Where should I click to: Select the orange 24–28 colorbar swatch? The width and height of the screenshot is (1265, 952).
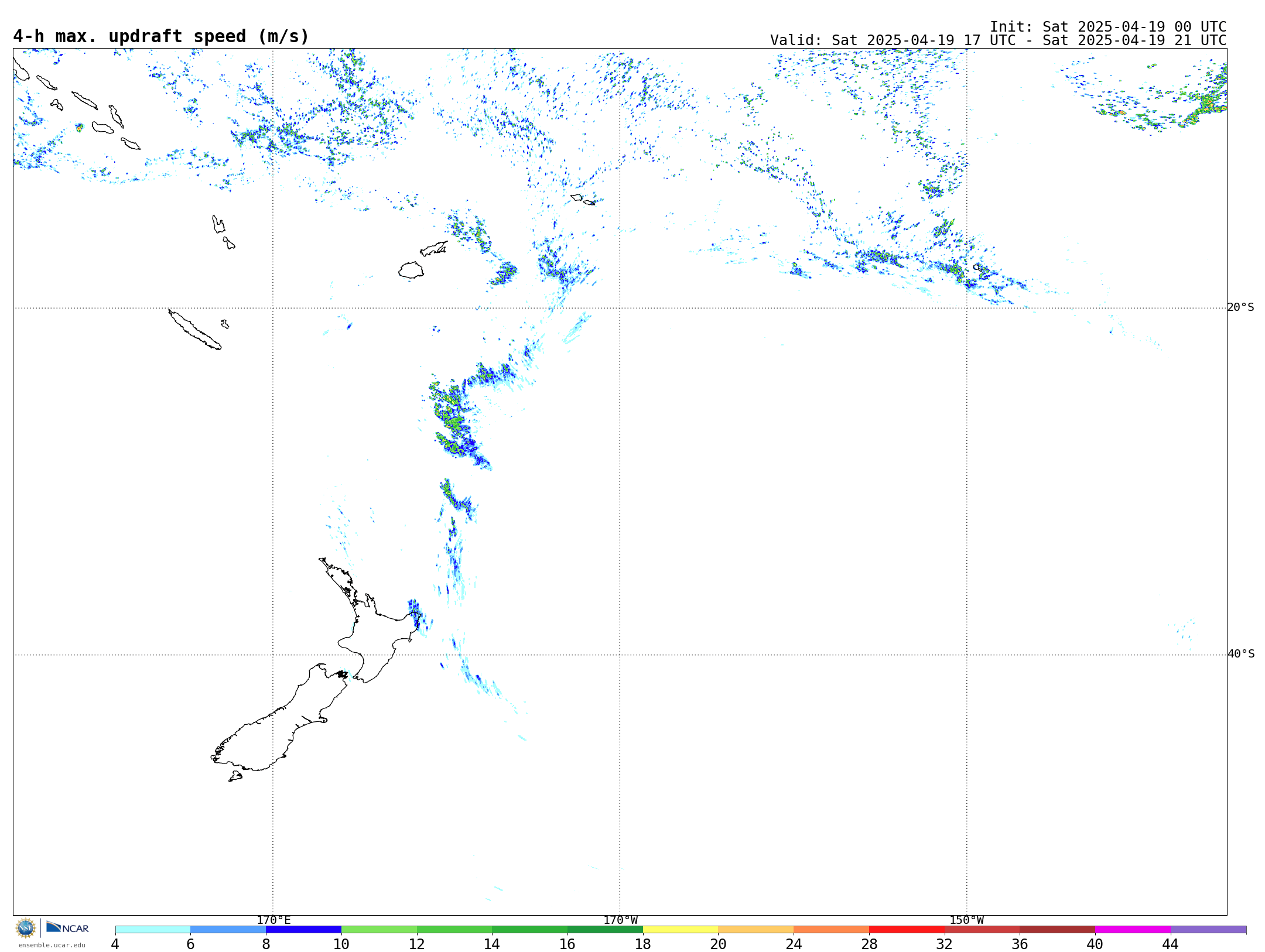pos(831,930)
